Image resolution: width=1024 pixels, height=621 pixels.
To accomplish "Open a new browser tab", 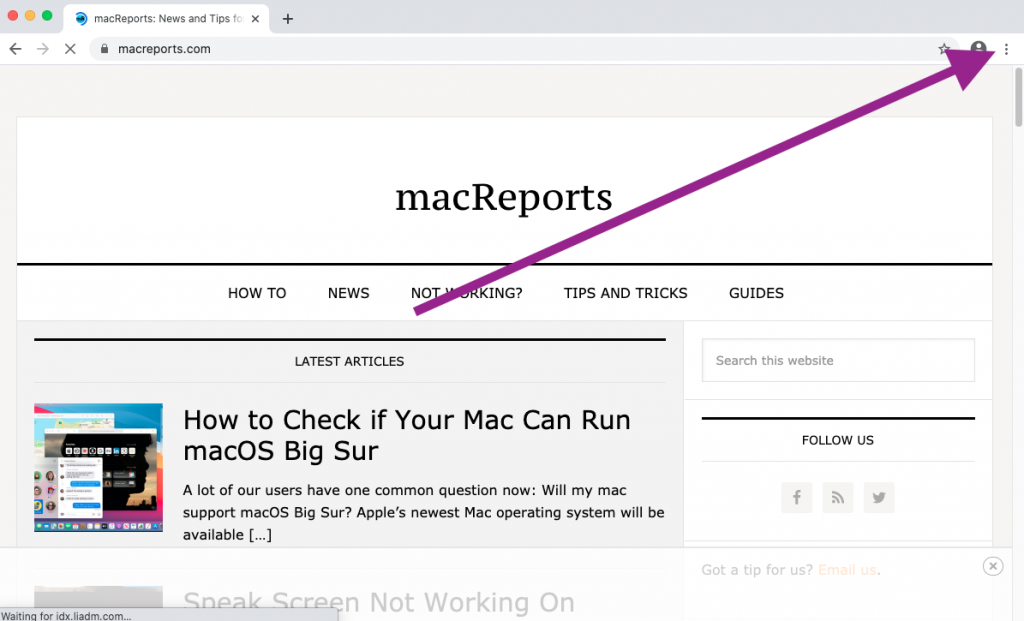I will (x=288, y=19).
